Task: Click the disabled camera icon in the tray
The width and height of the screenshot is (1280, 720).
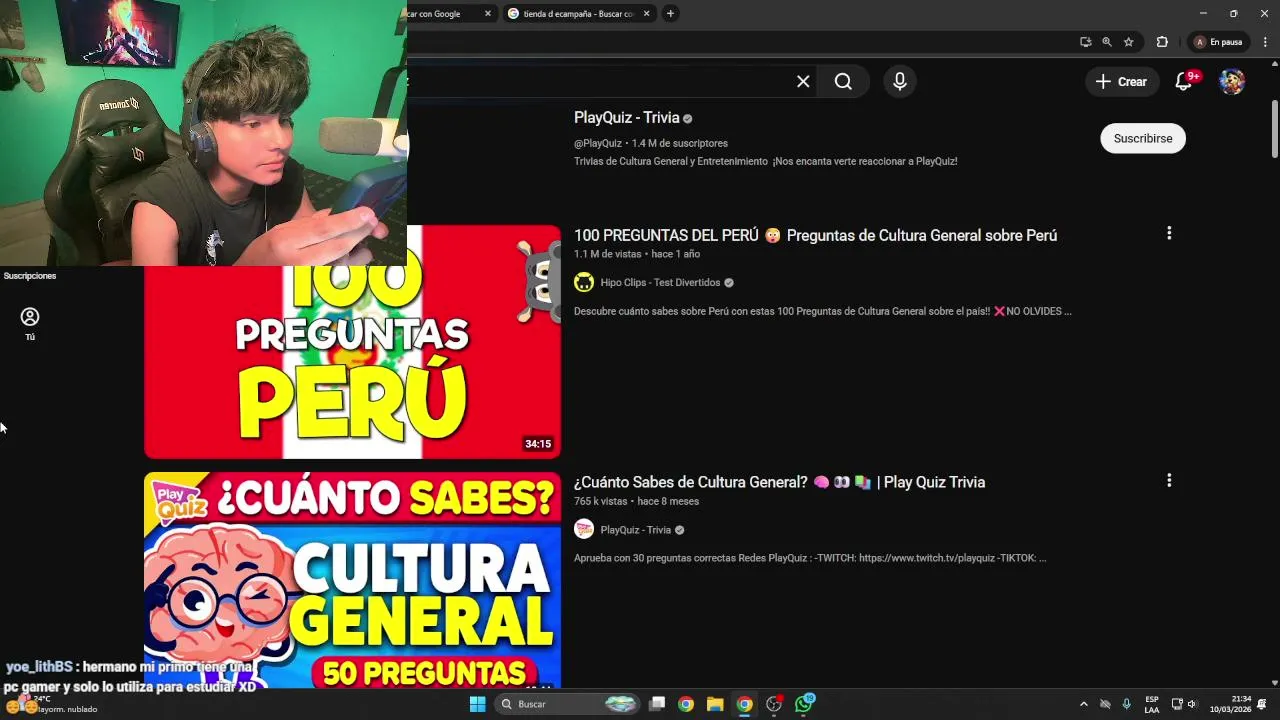Action: coord(1105,704)
